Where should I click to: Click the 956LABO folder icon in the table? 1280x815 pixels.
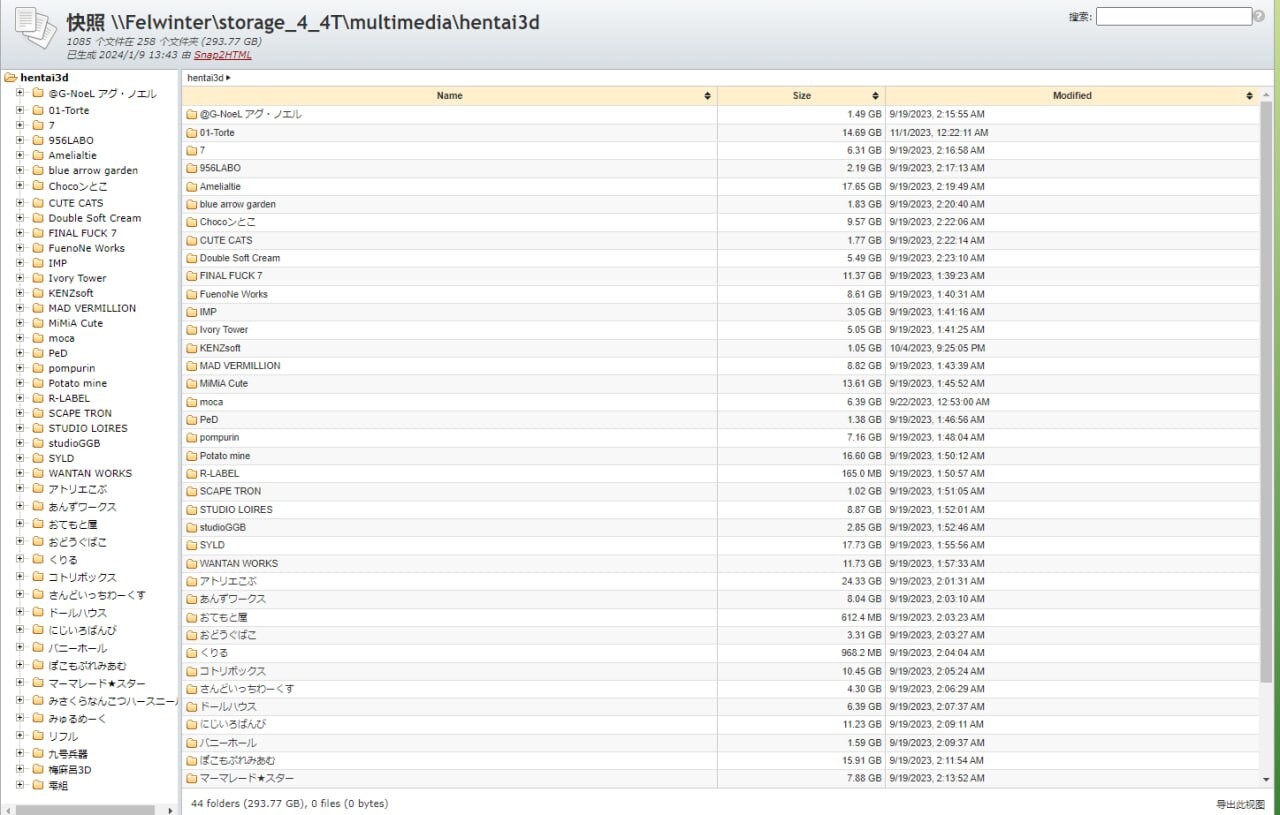click(192, 169)
